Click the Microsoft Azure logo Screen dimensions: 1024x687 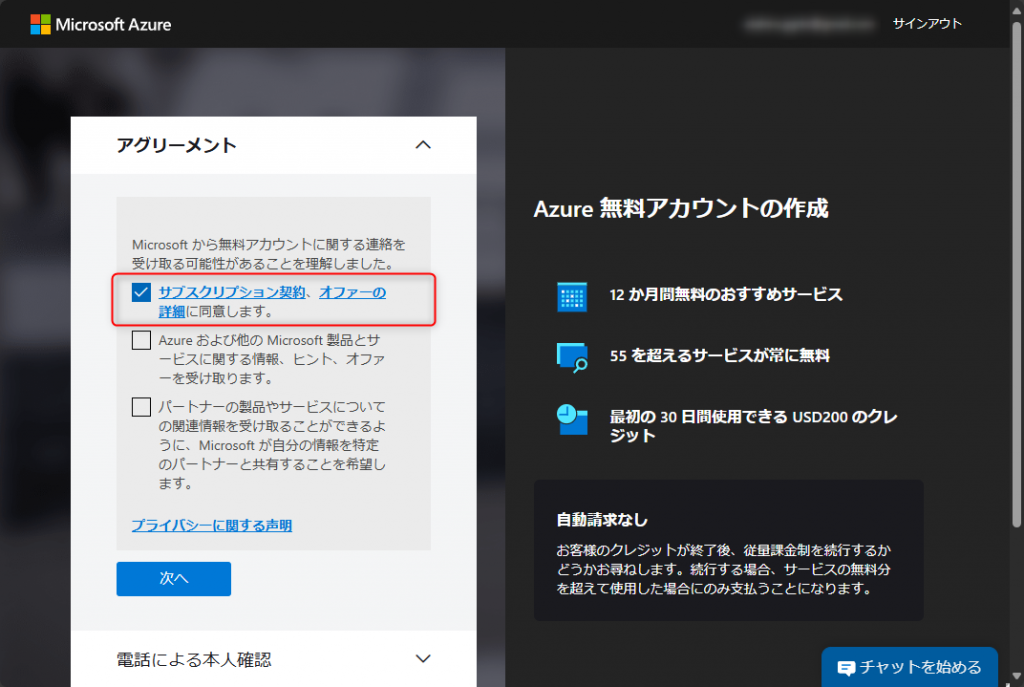pyautogui.click(x=101, y=24)
